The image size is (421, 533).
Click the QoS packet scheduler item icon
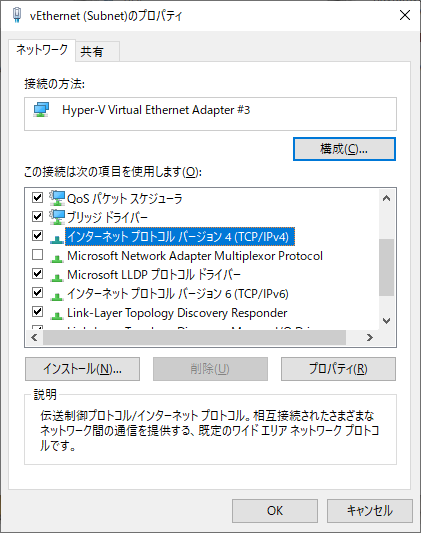[x=57, y=198]
